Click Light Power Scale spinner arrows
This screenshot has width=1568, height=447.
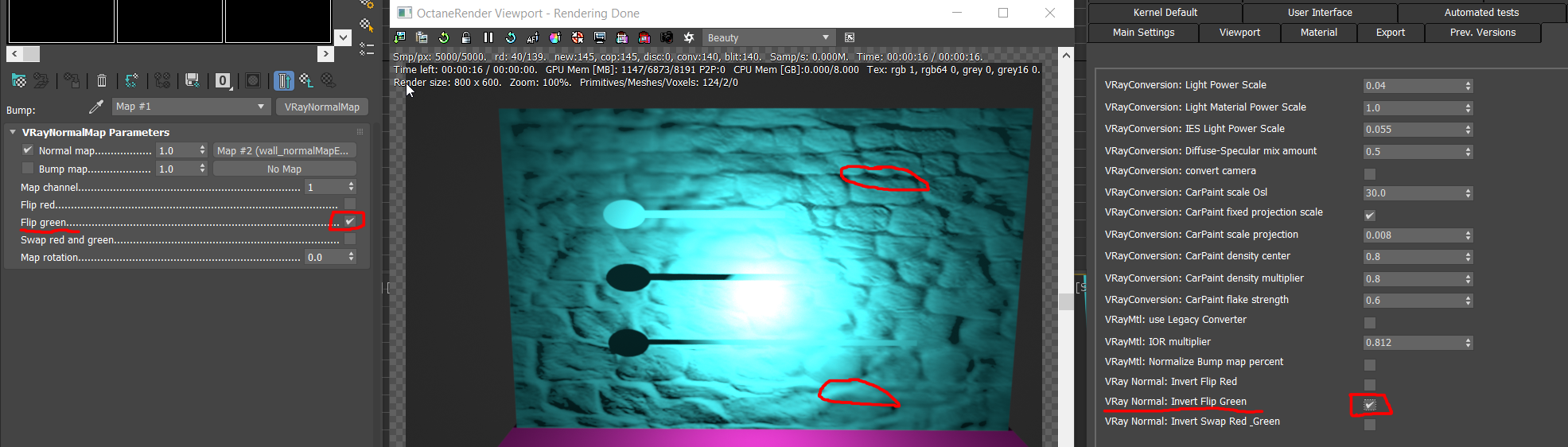pos(1469,85)
